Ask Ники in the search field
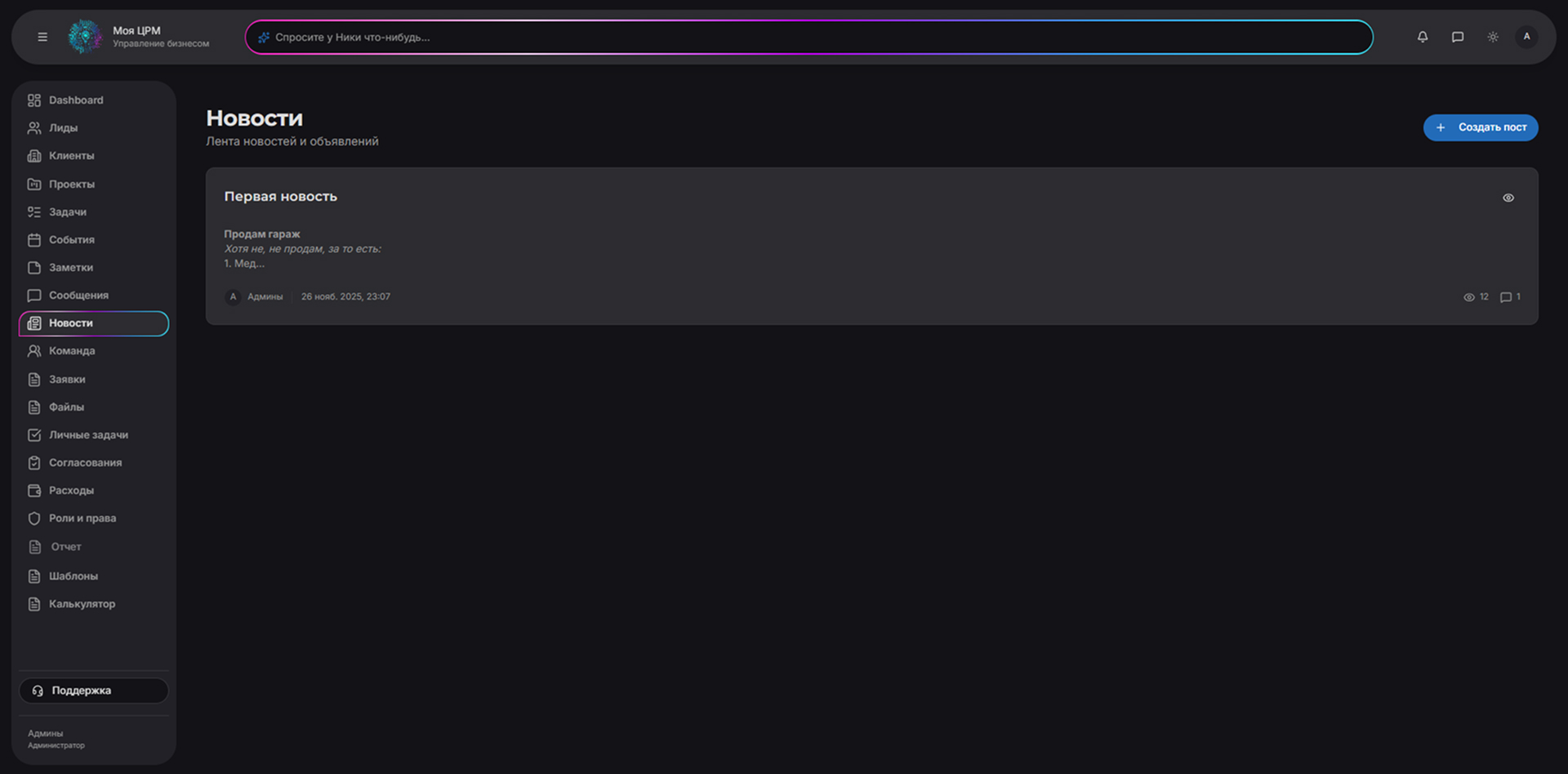The height and width of the screenshot is (774, 1568). [808, 37]
